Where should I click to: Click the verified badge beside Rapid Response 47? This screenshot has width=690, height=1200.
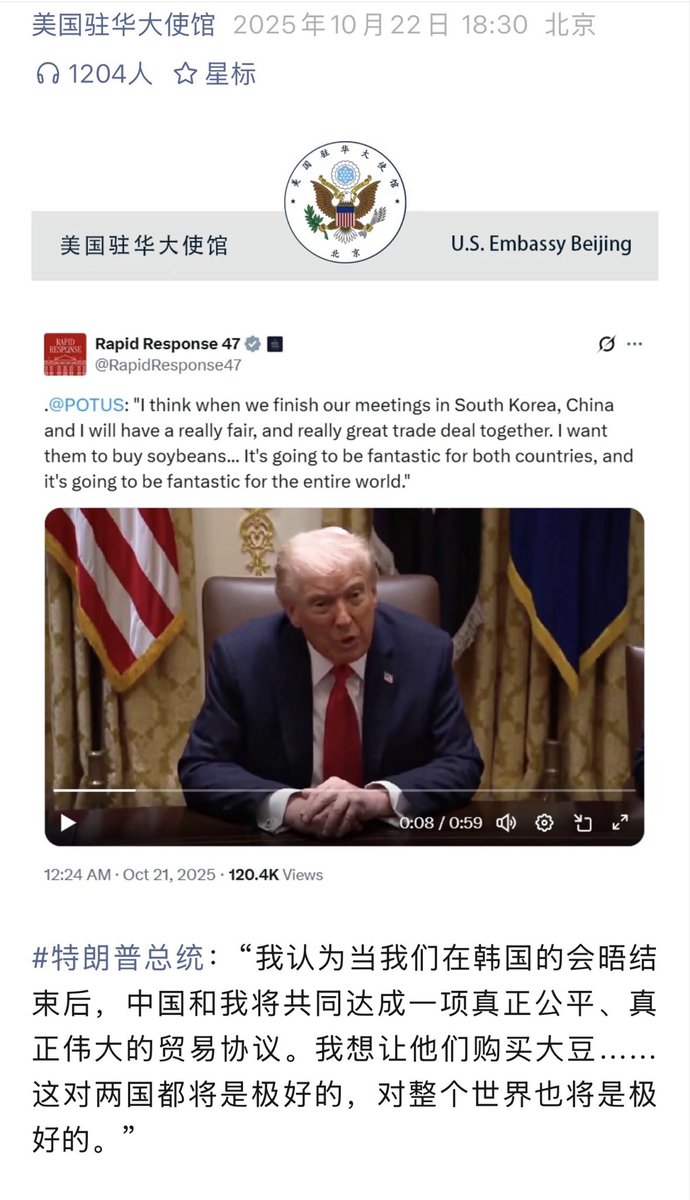[x=253, y=344]
